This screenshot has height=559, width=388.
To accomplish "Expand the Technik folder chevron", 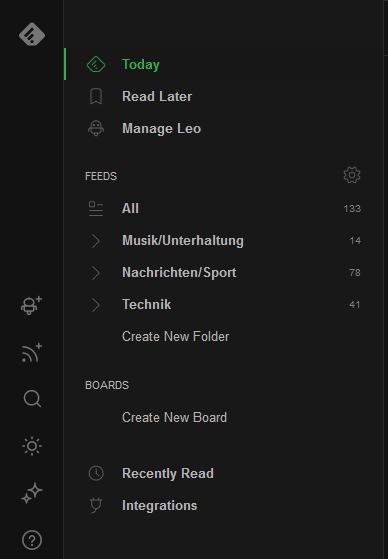I will [x=96, y=305].
